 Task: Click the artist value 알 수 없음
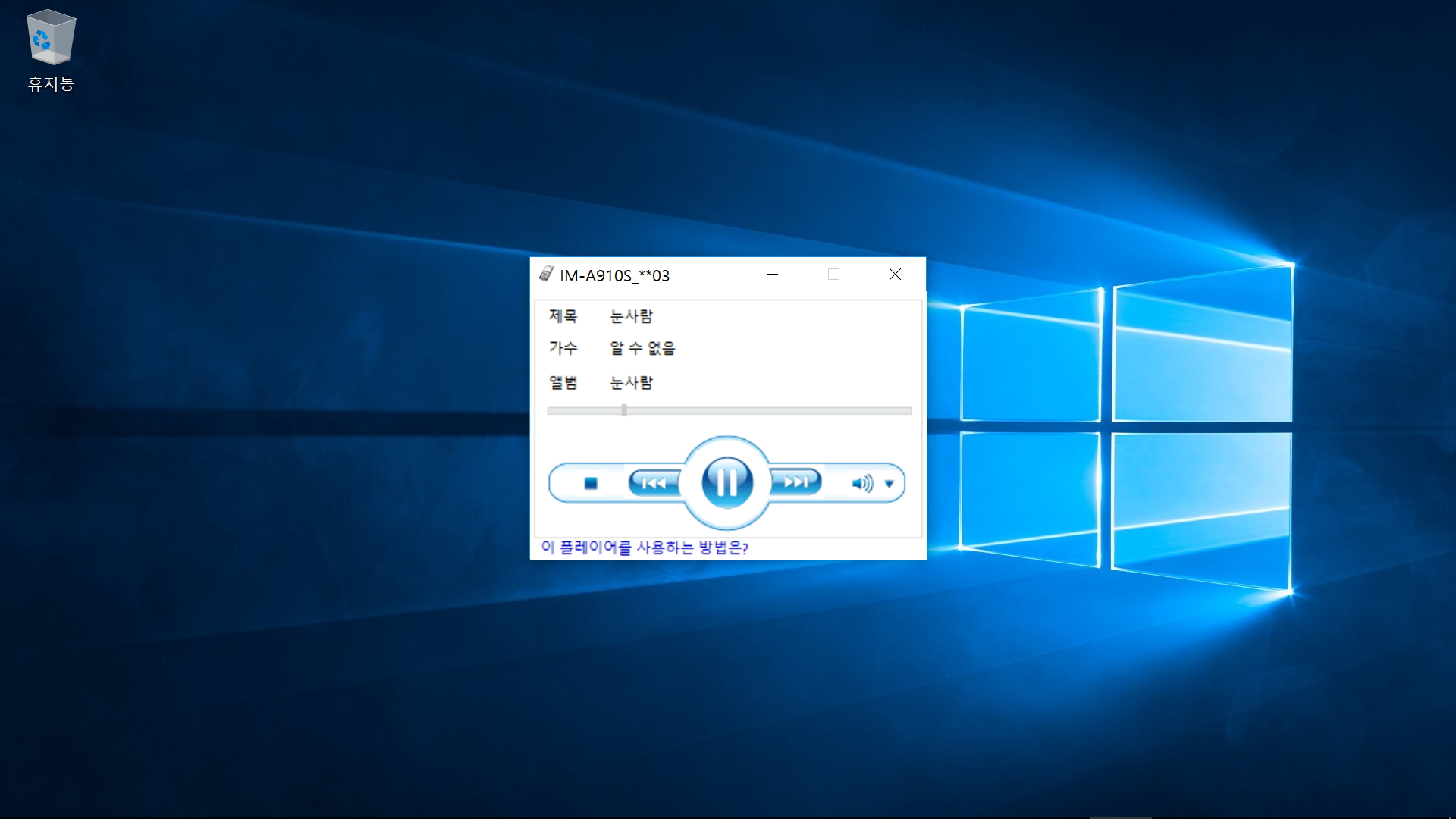click(642, 348)
